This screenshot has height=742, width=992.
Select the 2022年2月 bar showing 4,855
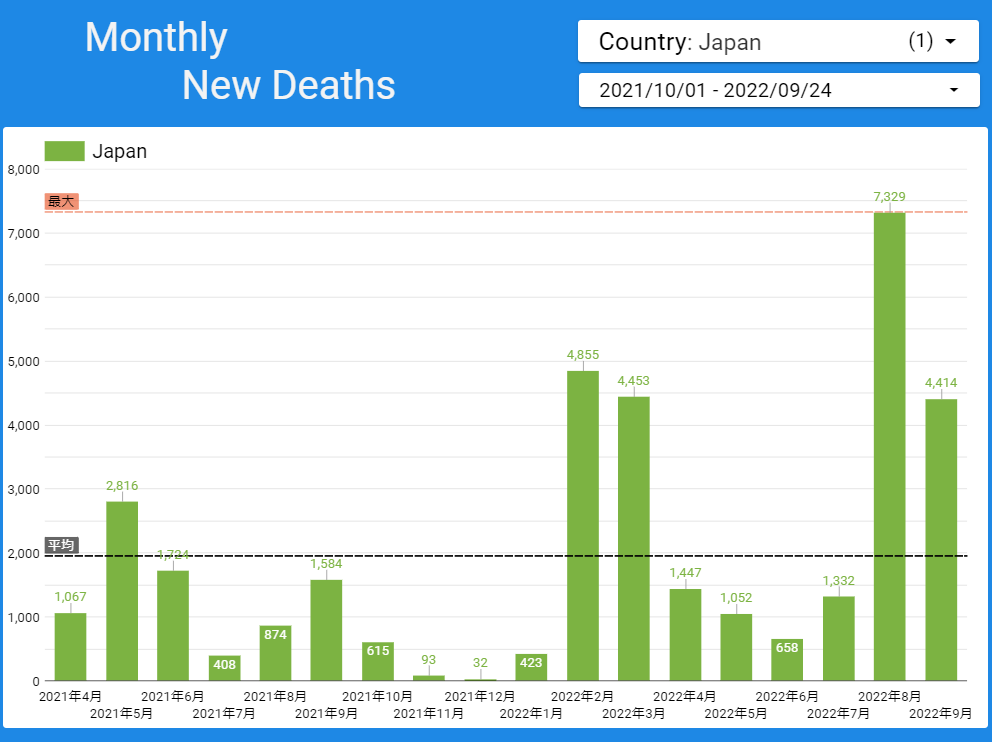(x=583, y=526)
